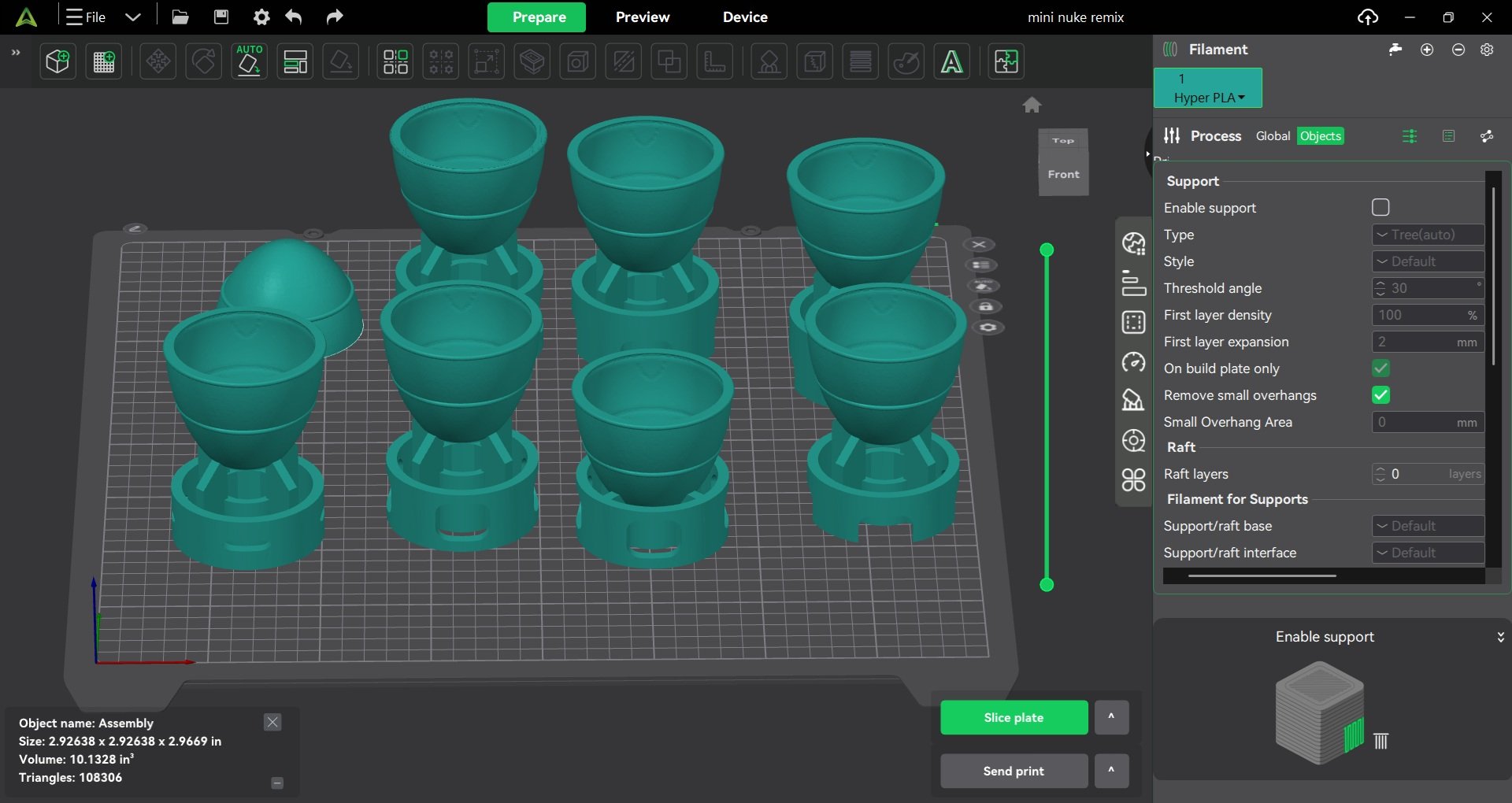Select the Lay on face tool
Screen dimensions: 1512x803
click(341, 61)
